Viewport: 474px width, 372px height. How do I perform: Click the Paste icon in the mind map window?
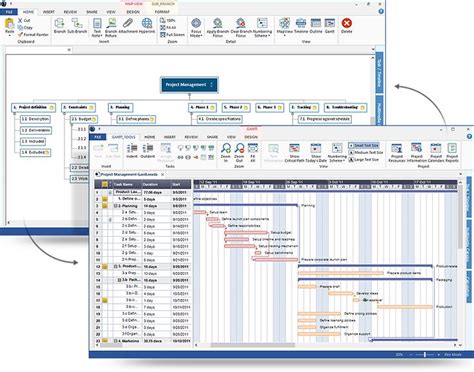click(10, 26)
